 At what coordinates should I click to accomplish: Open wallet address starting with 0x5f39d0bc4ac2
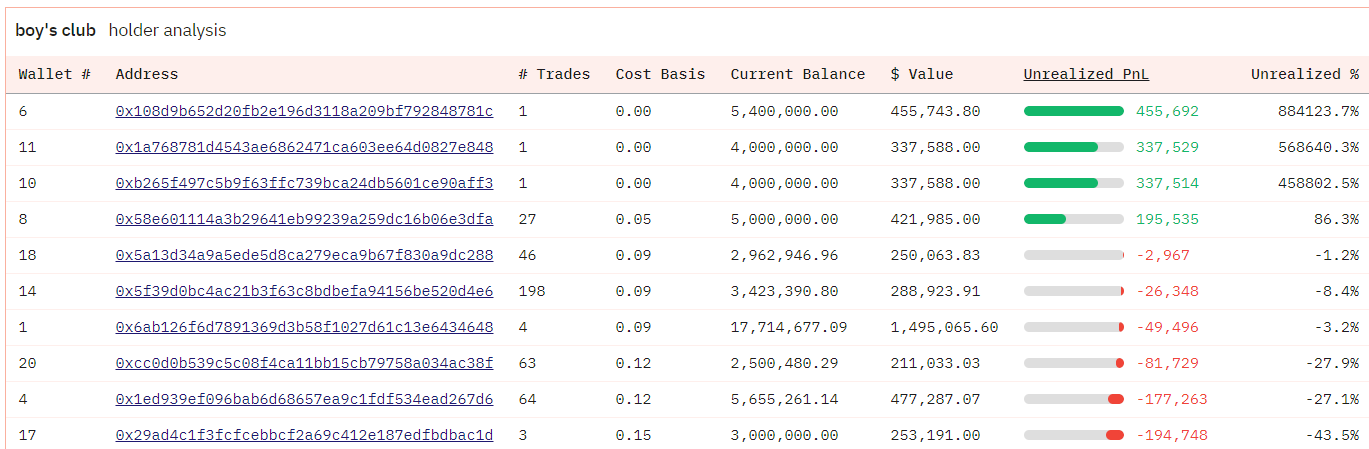click(304, 291)
